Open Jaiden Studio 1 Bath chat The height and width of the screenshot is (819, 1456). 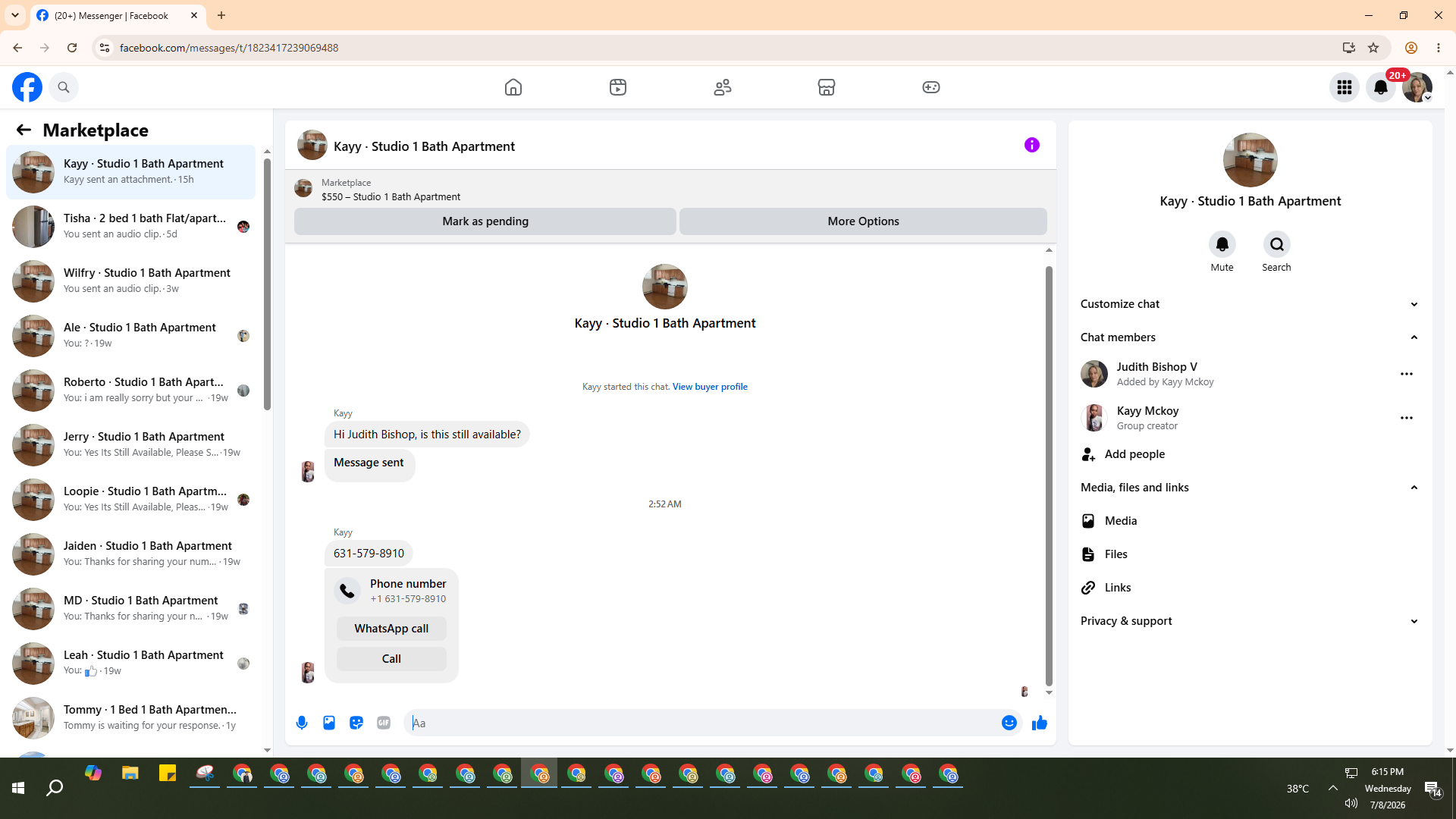tap(130, 554)
